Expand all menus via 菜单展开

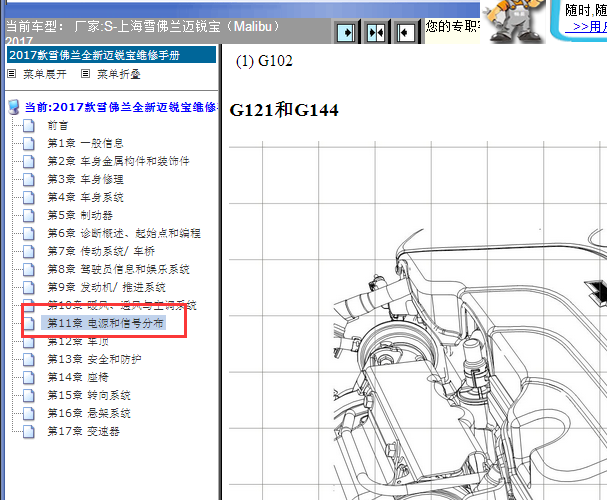coord(45,74)
